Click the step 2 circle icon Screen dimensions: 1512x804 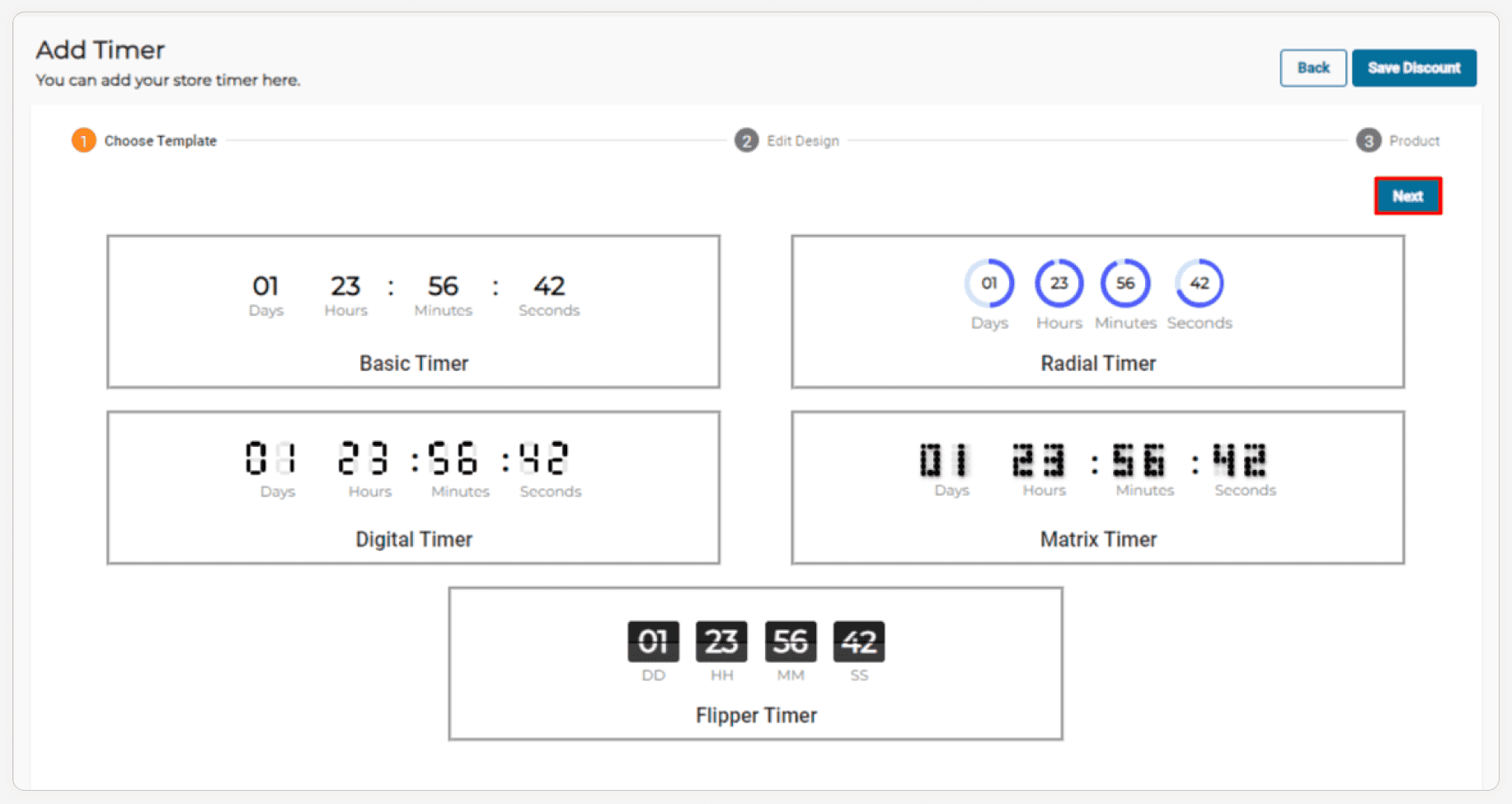746,141
